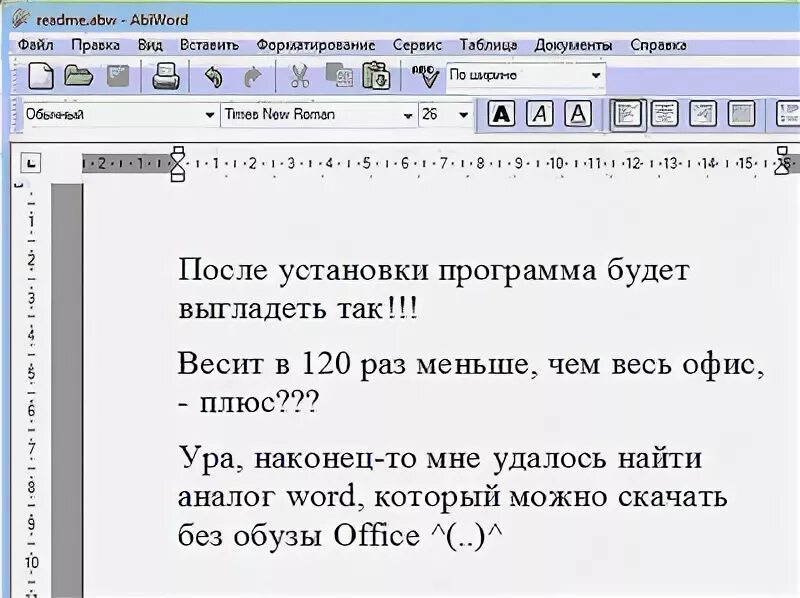Viewport: 800px width, 598px height.
Task: Open the Правка menu
Action: point(95,45)
